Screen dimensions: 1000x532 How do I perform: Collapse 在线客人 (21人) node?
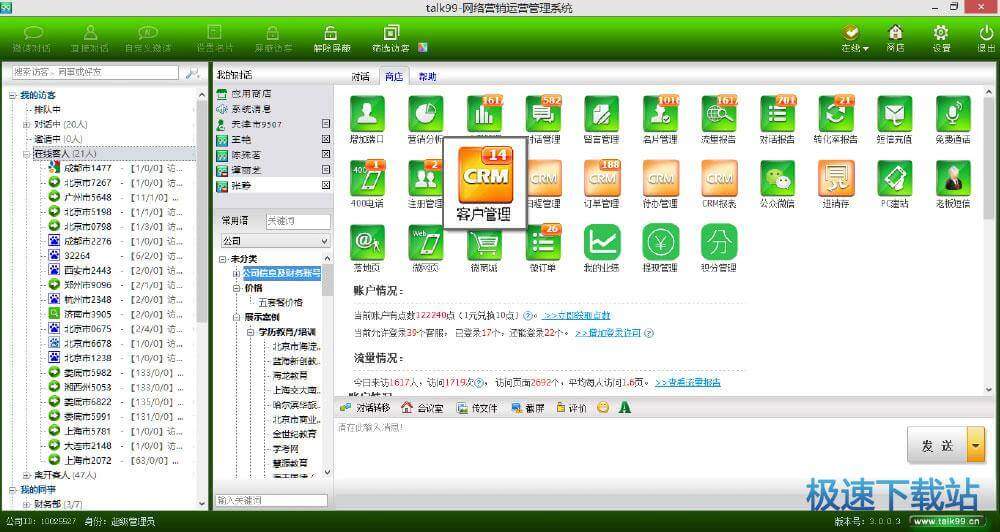point(26,154)
